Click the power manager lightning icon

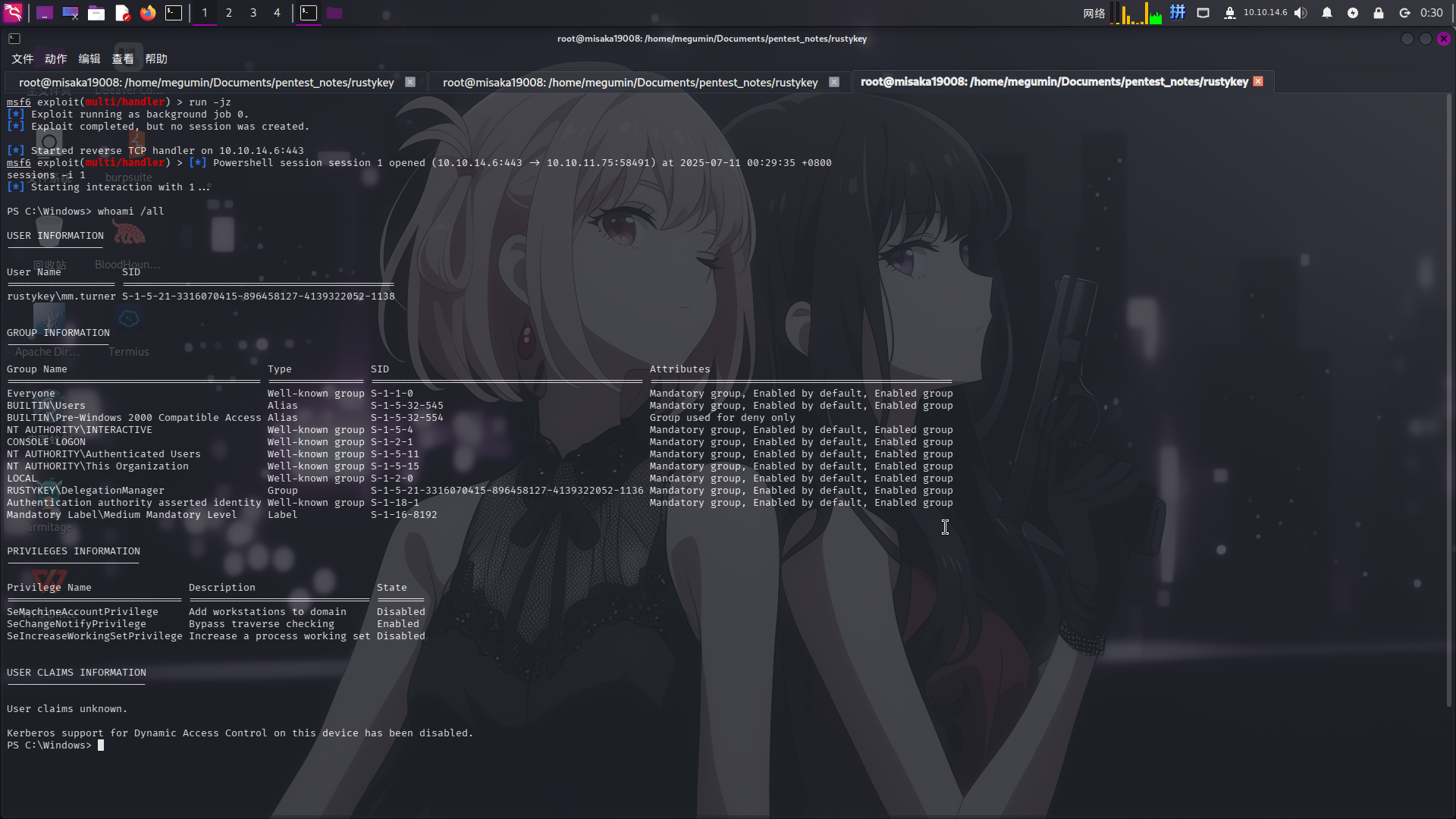point(1353,13)
